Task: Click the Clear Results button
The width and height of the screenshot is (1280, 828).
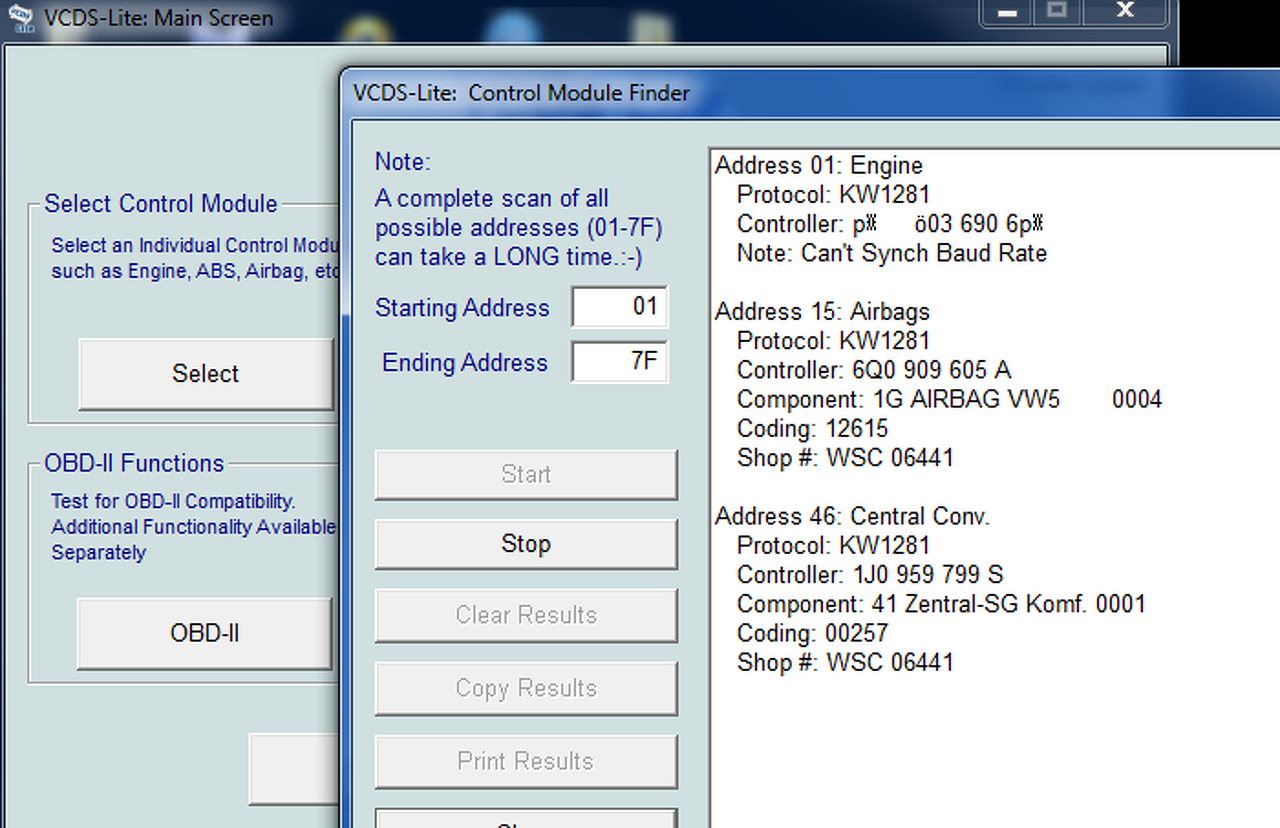Action: [526, 615]
